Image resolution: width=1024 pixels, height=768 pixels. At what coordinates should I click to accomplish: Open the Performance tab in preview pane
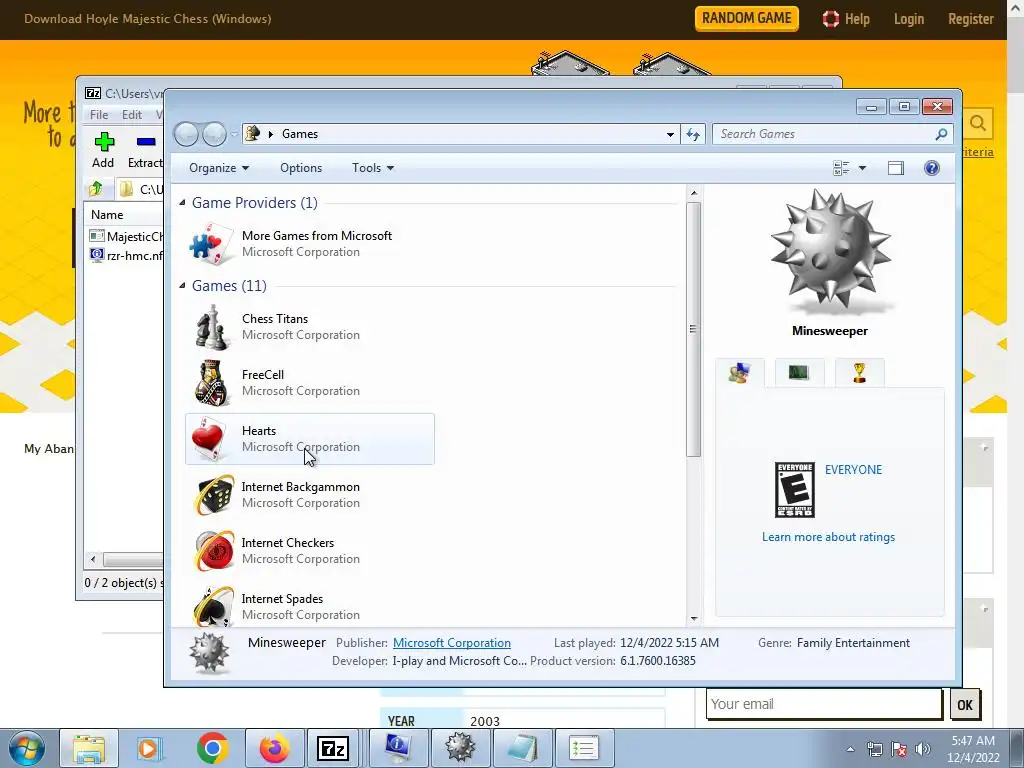pyautogui.click(x=799, y=373)
